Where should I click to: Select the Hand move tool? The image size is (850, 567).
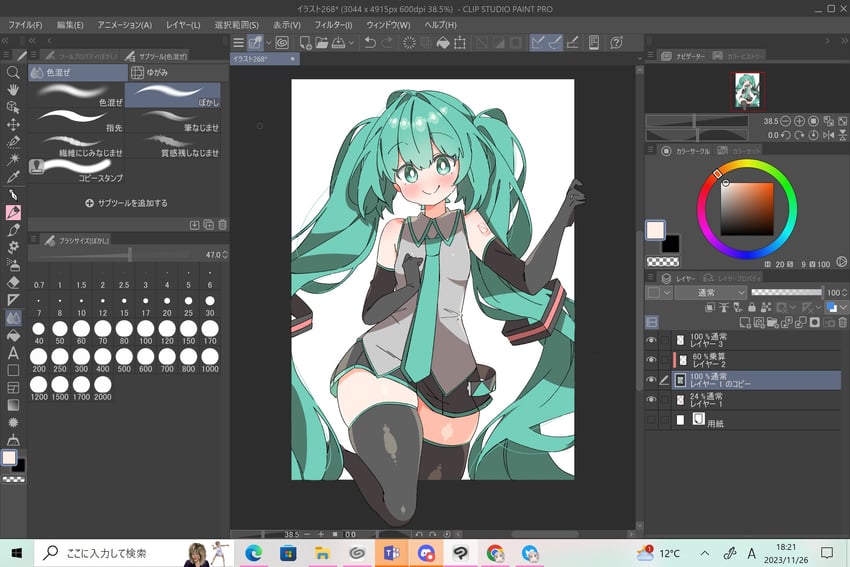(13, 89)
